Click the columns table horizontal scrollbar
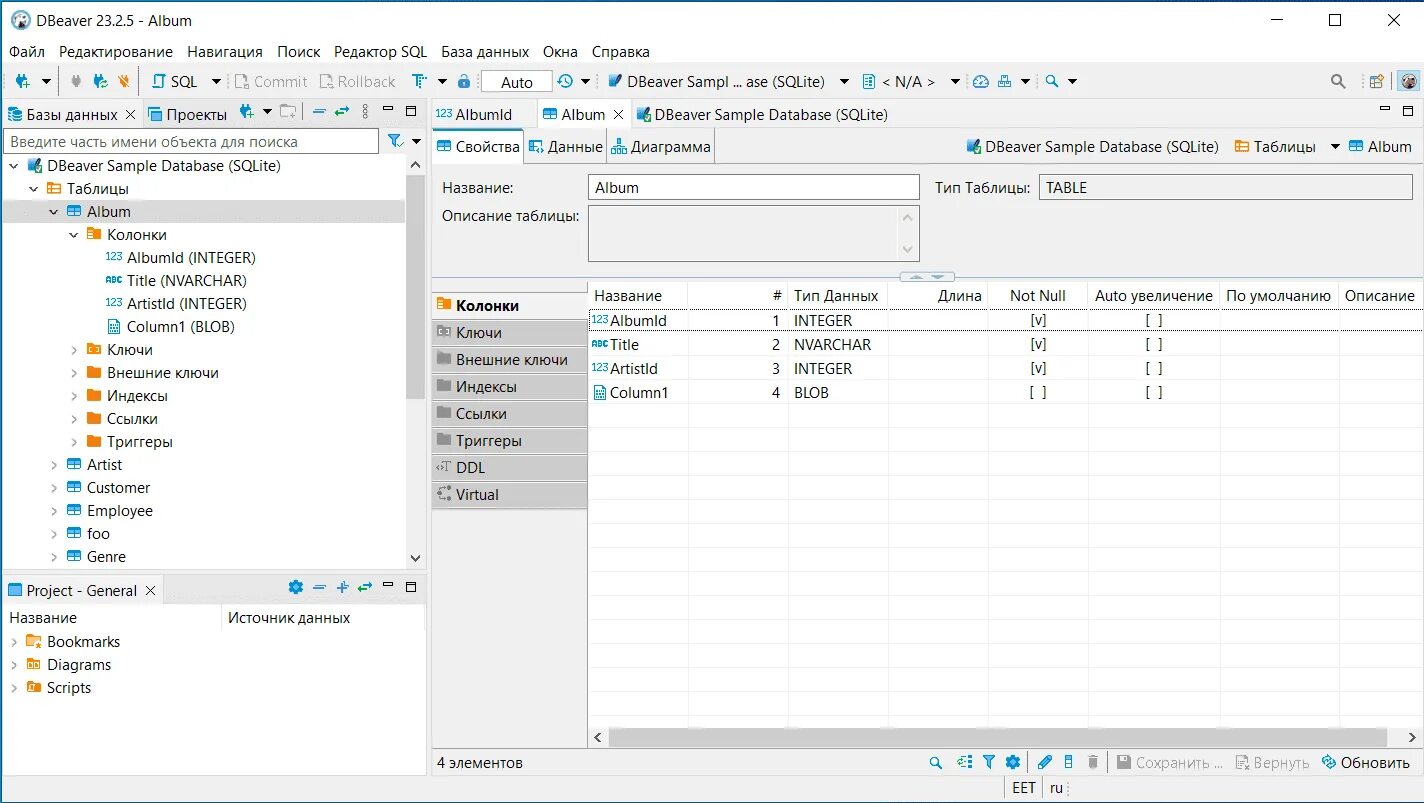The width and height of the screenshot is (1424, 803). tap(998, 737)
